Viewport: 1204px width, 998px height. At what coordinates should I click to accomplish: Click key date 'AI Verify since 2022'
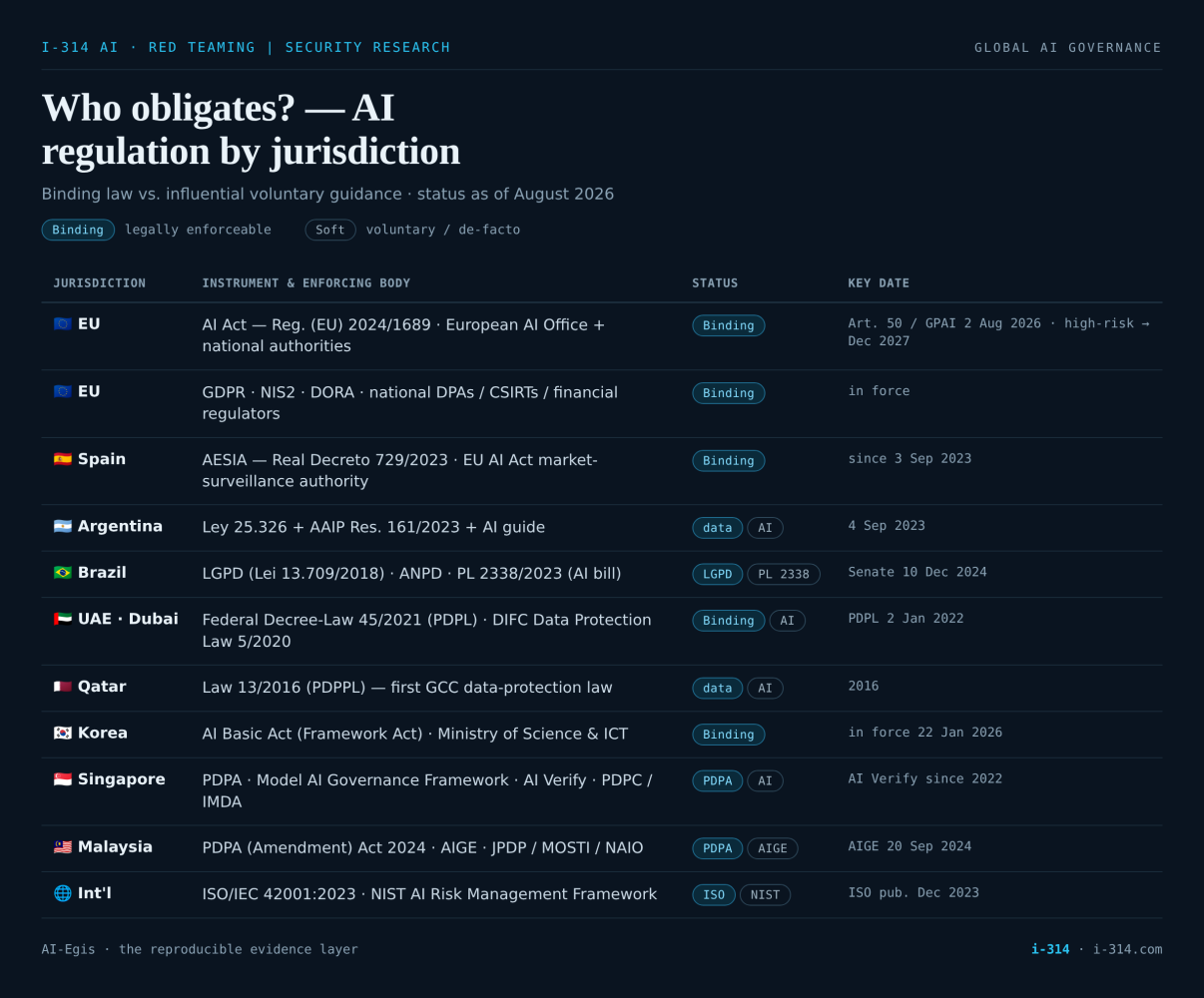pos(925,778)
